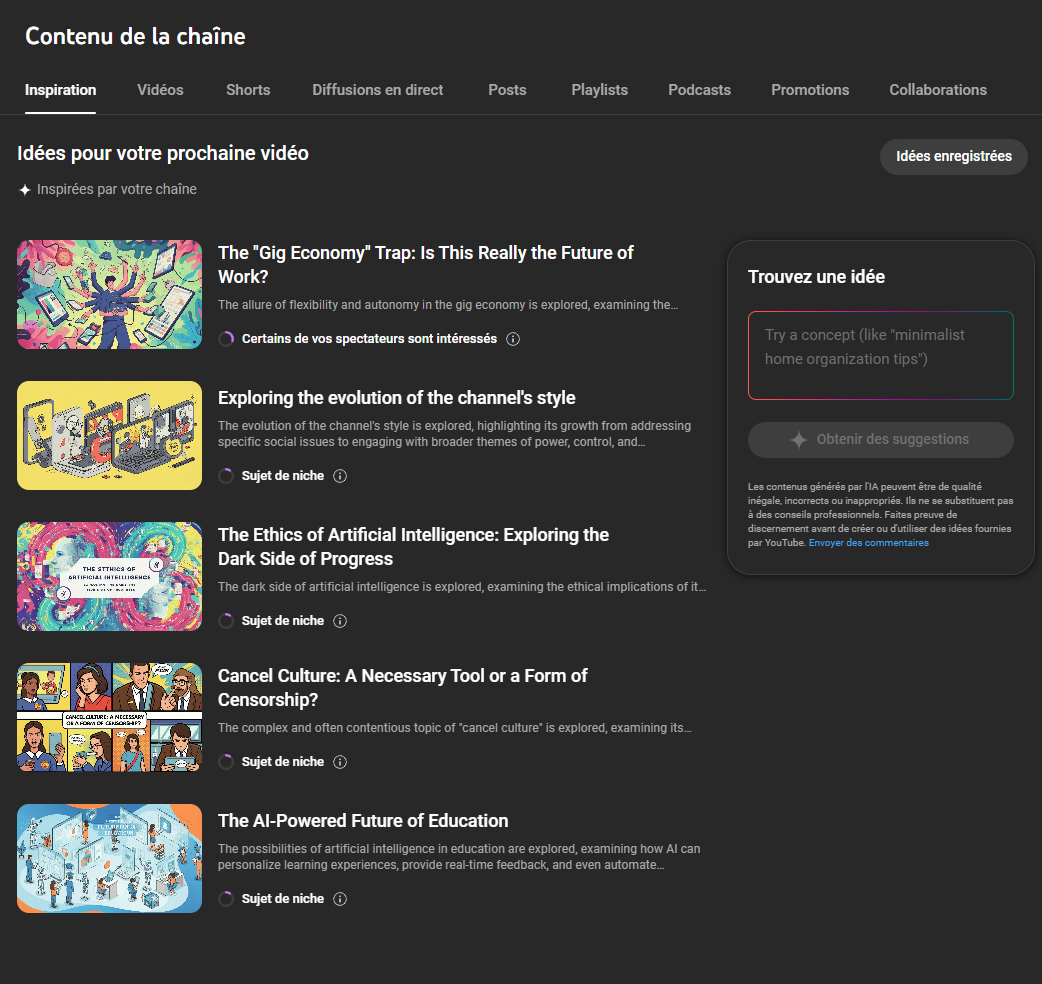Open the Gig Economy Trap thumbnail
This screenshot has width=1042, height=984.
point(110,294)
